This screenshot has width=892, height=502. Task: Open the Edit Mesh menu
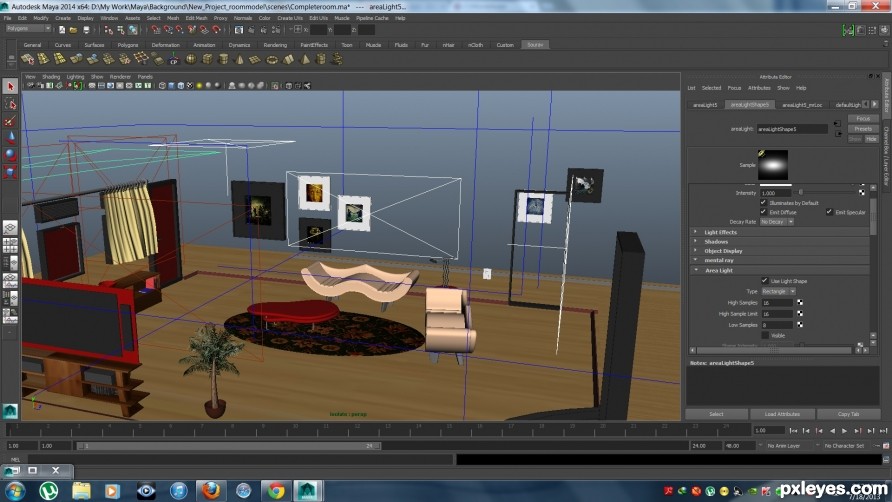tap(196, 18)
